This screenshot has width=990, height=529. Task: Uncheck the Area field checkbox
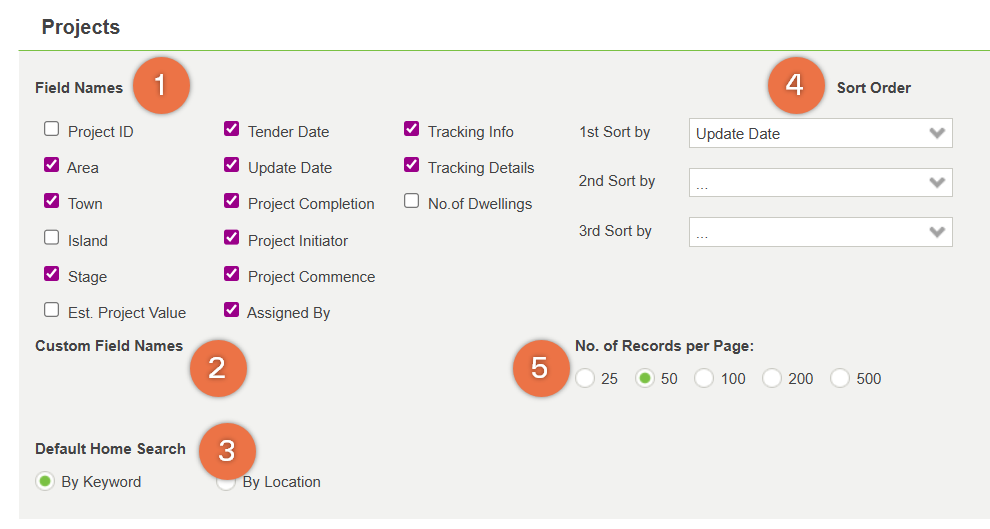tap(52, 165)
